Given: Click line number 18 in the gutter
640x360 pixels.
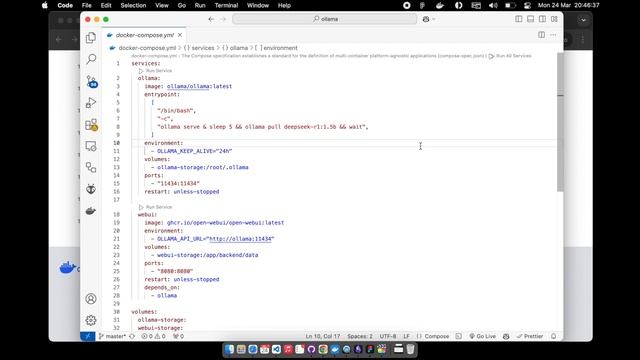Looking at the screenshot, I should coord(117,214).
